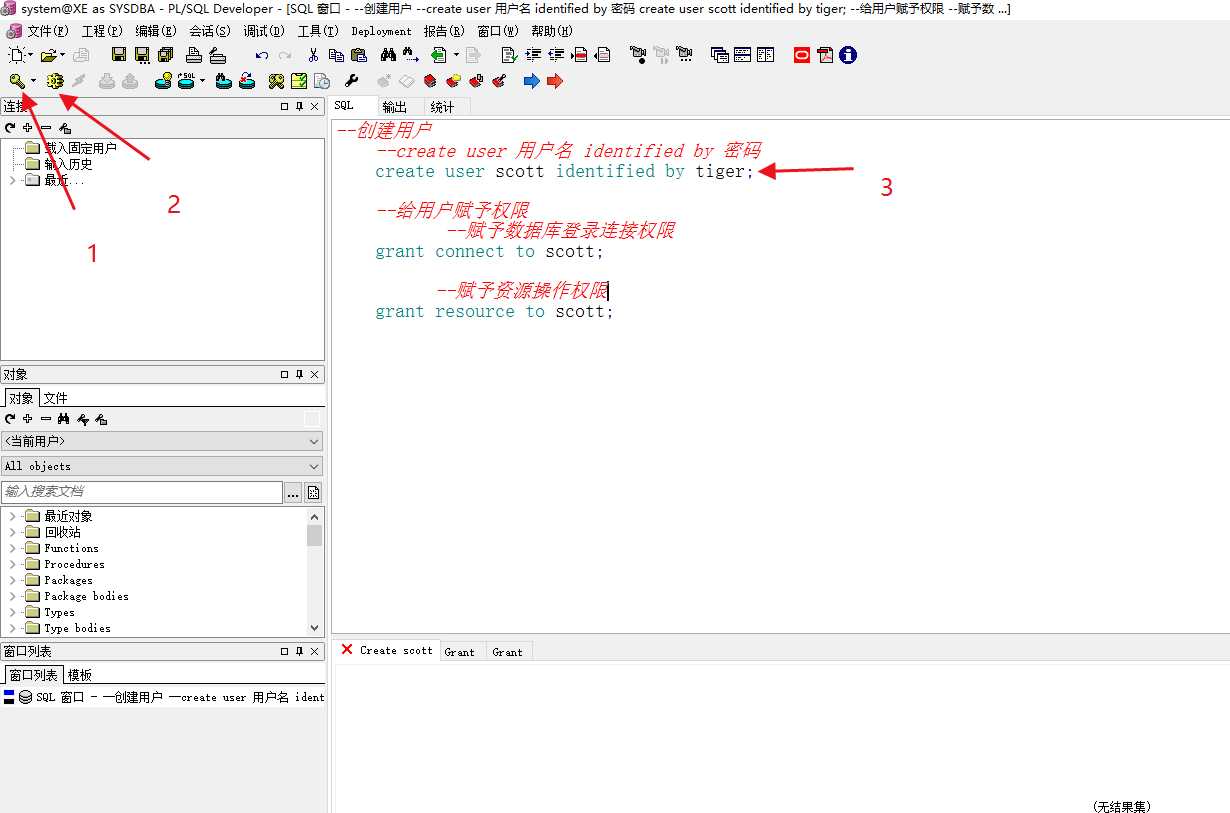Image resolution: width=1230 pixels, height=813 pixels.
Task: Click the red Oracle logo icon
Action: coord(802,55)
